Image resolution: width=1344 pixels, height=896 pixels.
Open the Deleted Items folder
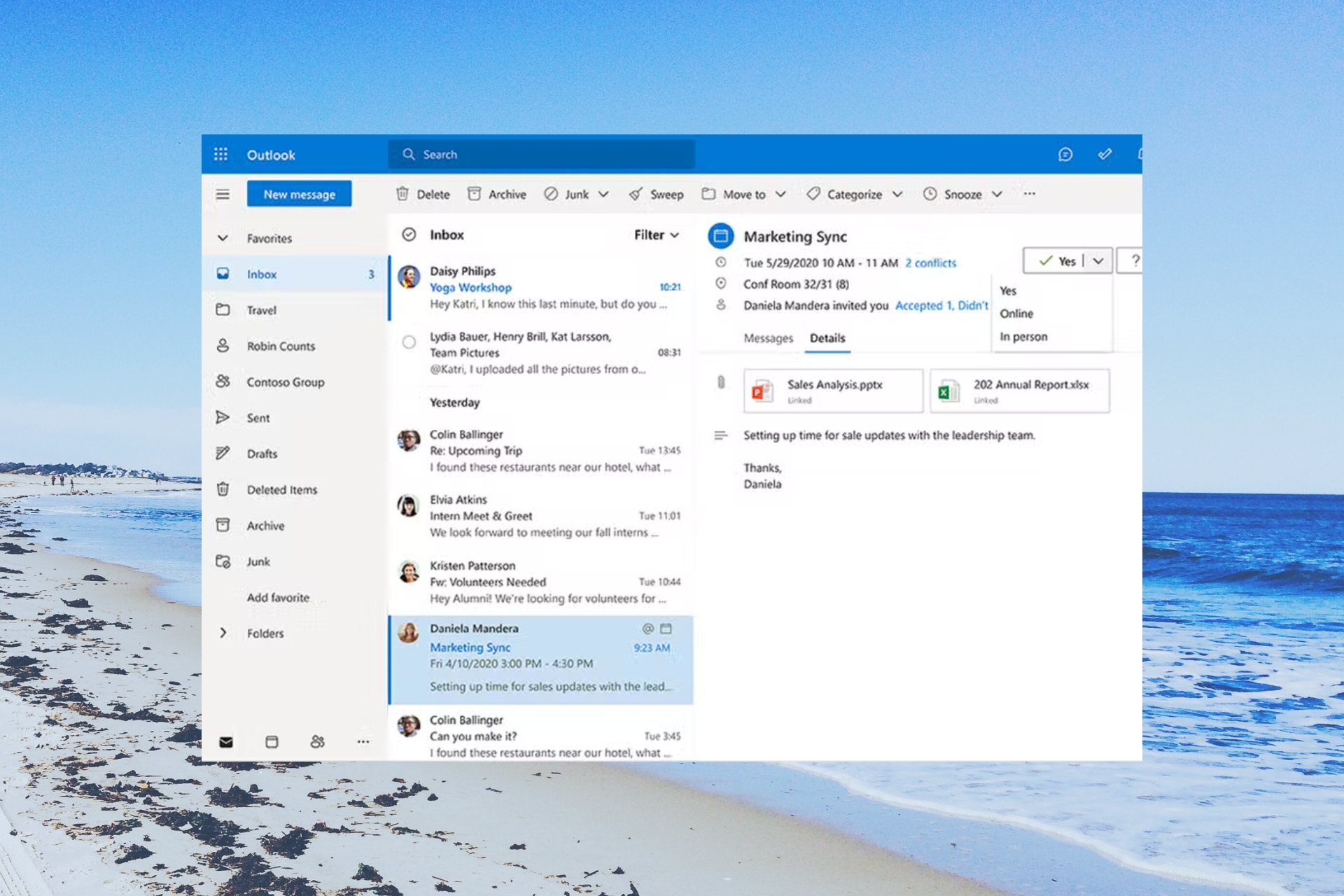[x=295, y=489]
